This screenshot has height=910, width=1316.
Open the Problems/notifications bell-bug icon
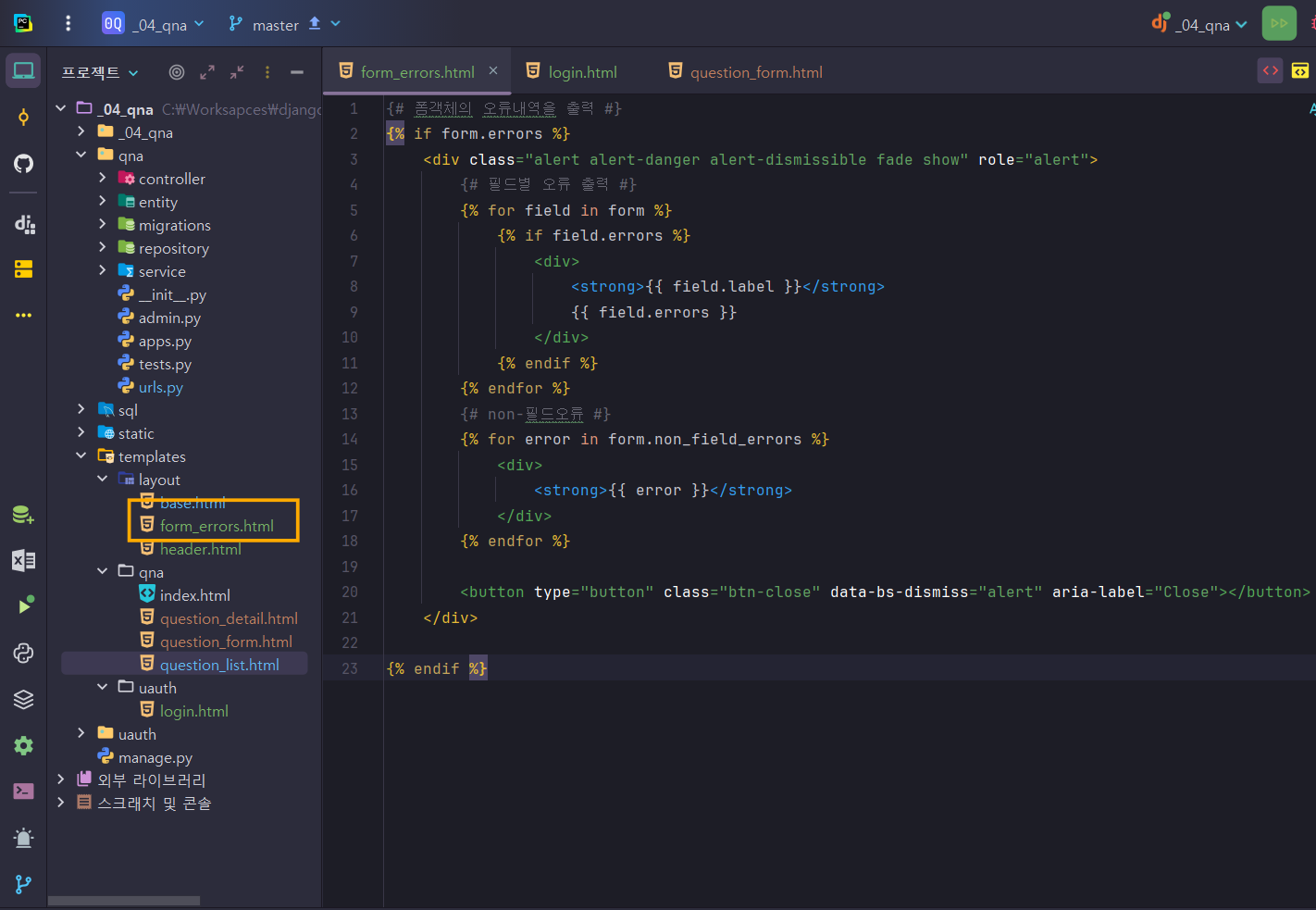pos(23,838)
